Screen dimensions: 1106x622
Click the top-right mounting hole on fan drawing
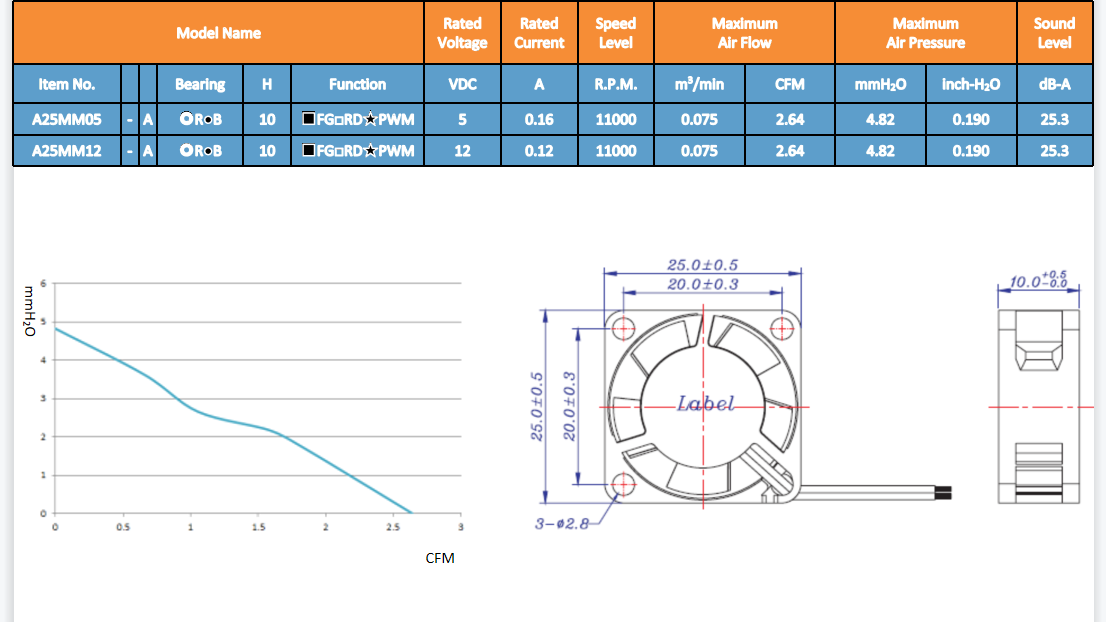click(x=783, y=328)
